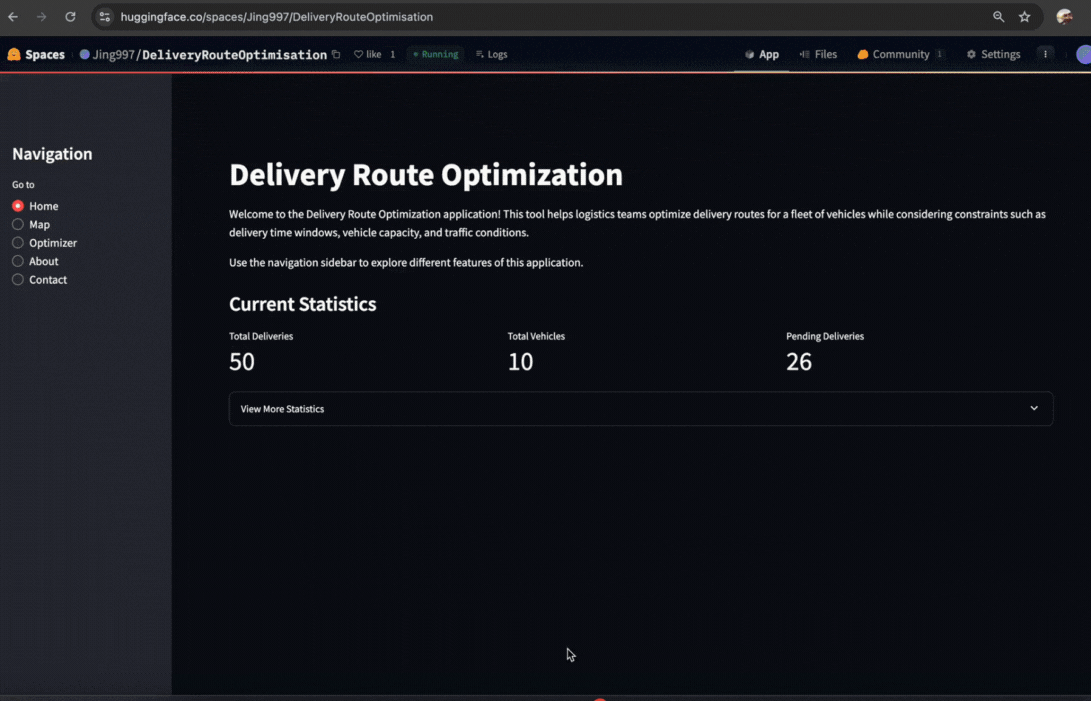The height and width of the screenshot is (701, 1091).
Task: Click the Running status badge
Action: click(x=436, y=54)
